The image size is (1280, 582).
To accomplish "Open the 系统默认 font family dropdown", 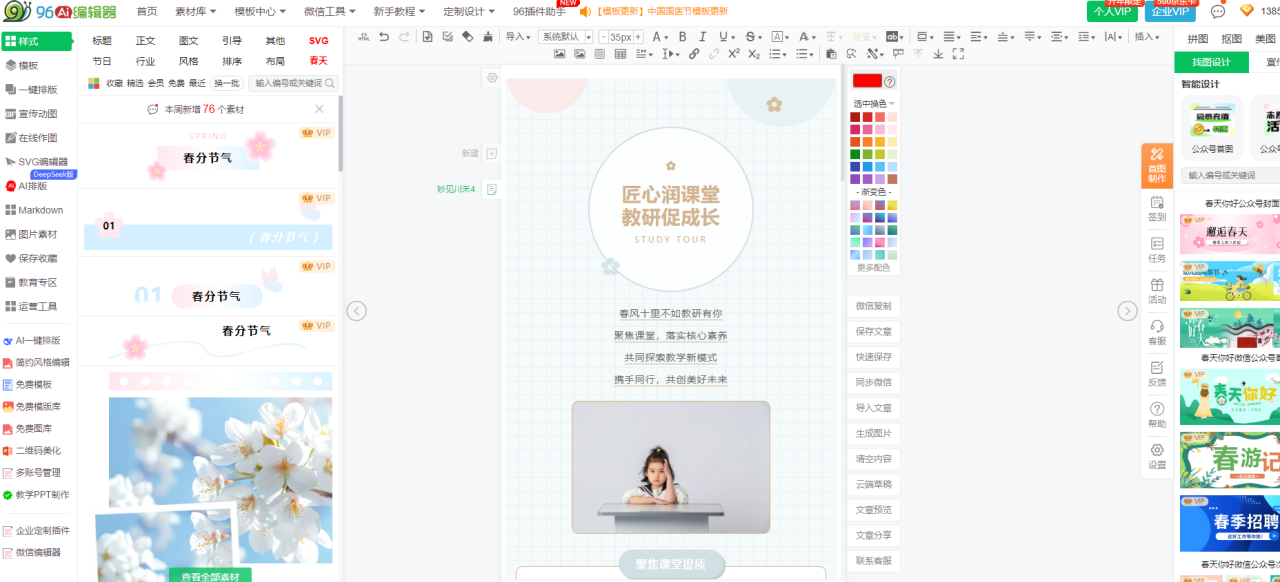I will tap(565, 37).
